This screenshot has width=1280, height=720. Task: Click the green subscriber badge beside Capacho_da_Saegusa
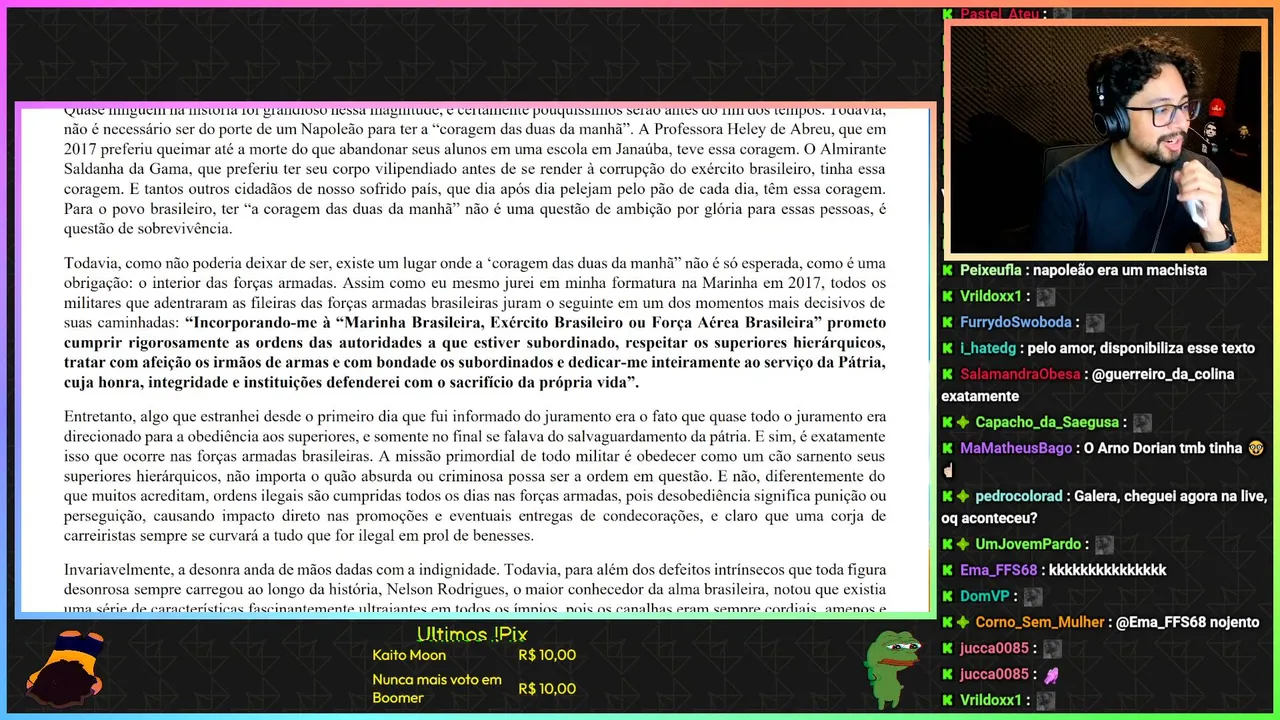pyautogui.click(x=963, y=423)
